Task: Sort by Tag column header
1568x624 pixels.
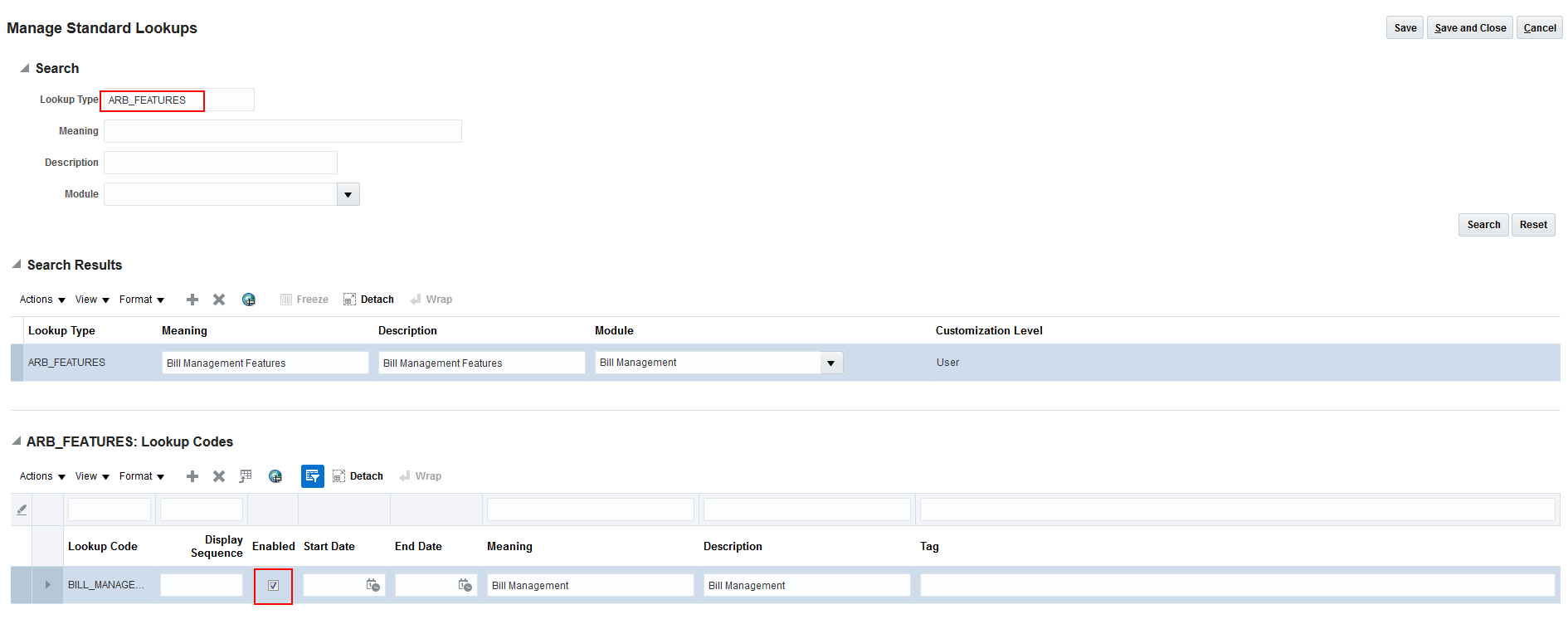Action: 929,546
